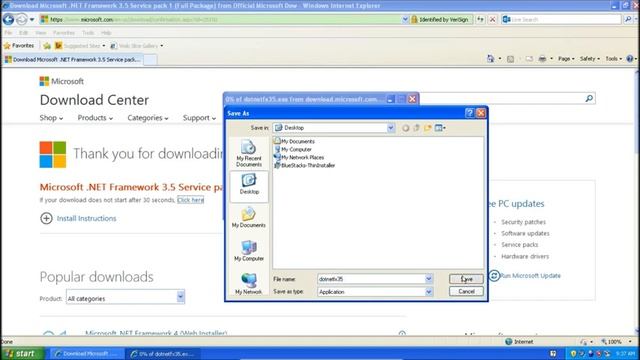Viewport: 640px width, 360px height.
Task: Select the Download Microsoft .NET Framework browser tab
Action: pyautogui.click(x=73, y=60)
